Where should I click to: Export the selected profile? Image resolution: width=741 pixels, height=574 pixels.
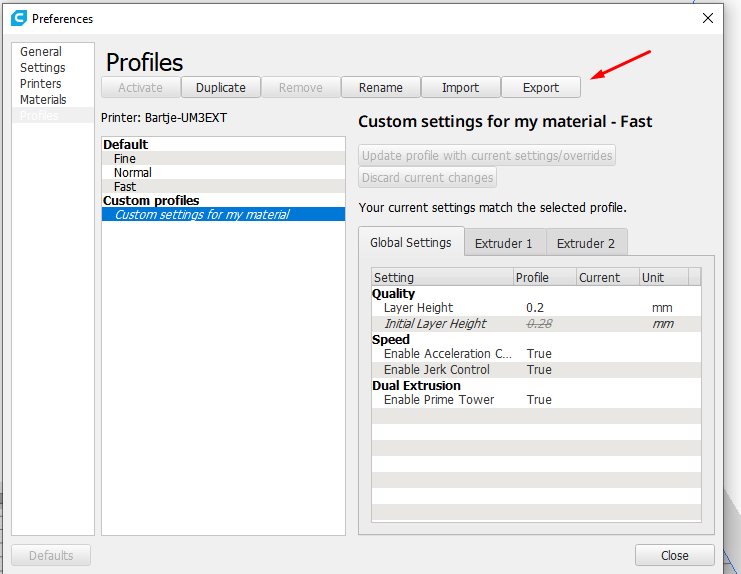(541, 88)
